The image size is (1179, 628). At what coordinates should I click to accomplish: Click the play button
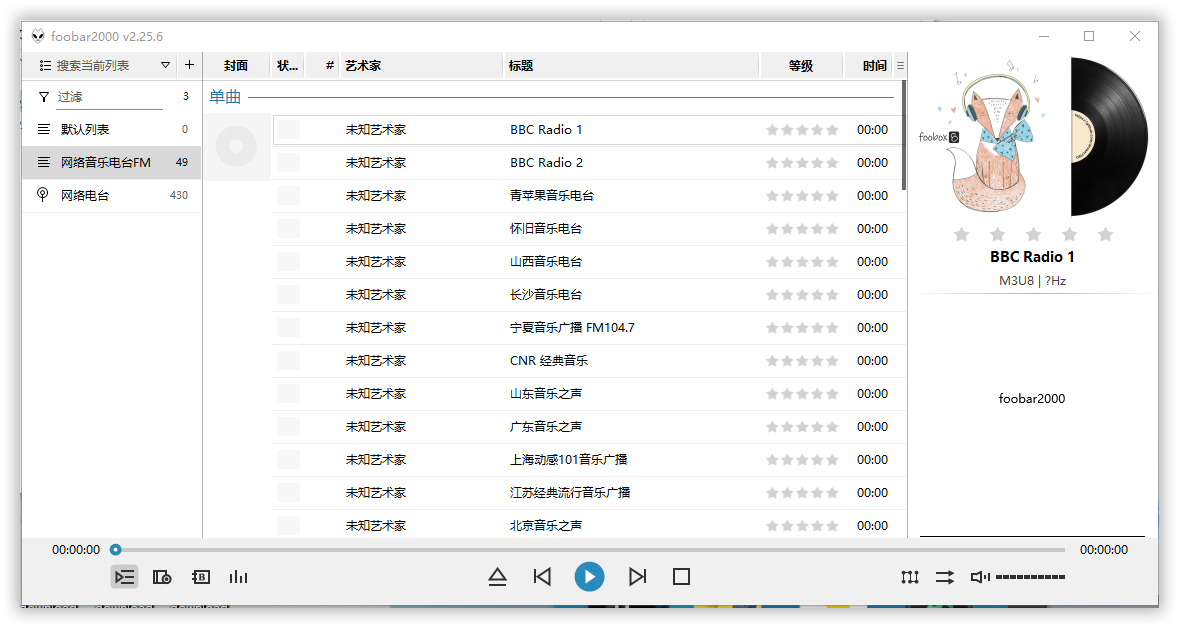pyautogui.click(x=589, y=577)
